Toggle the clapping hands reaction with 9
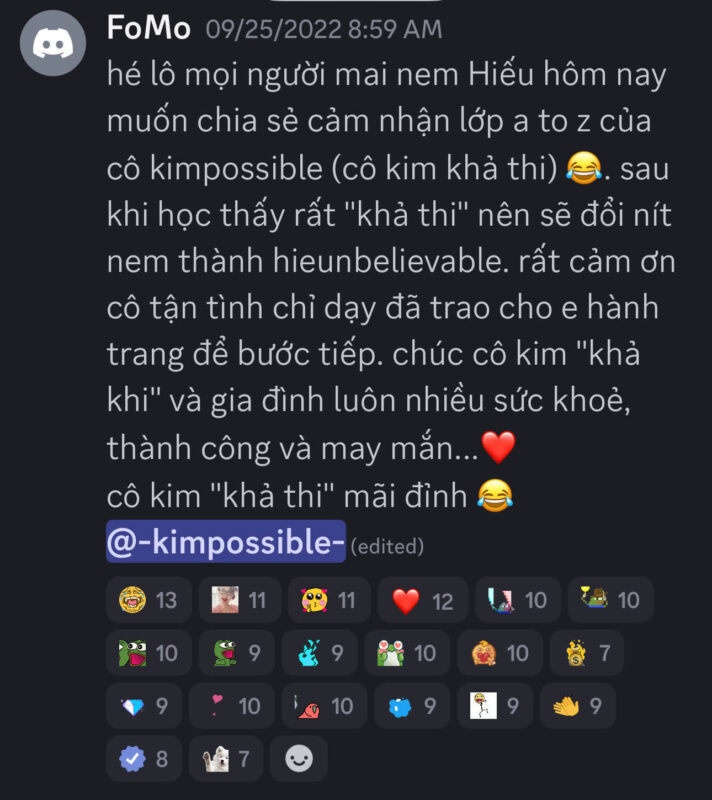Screen dimensions: 712x800 click(577, 706)
